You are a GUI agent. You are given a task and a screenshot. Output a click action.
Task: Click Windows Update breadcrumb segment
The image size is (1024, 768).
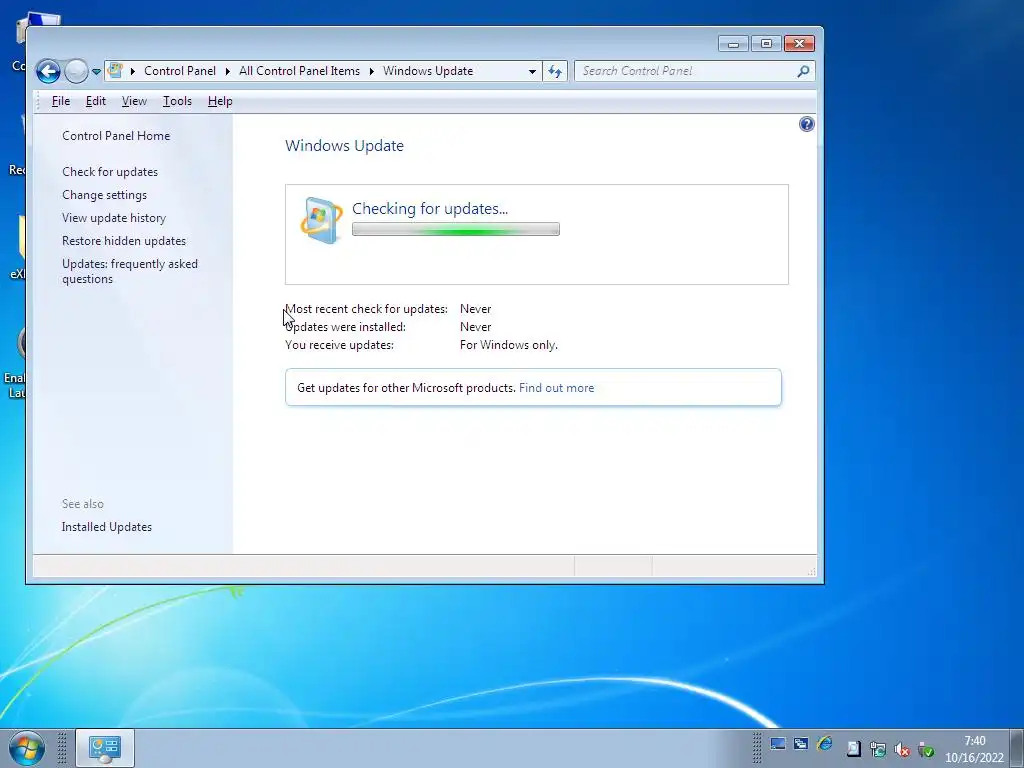(428, 71)
